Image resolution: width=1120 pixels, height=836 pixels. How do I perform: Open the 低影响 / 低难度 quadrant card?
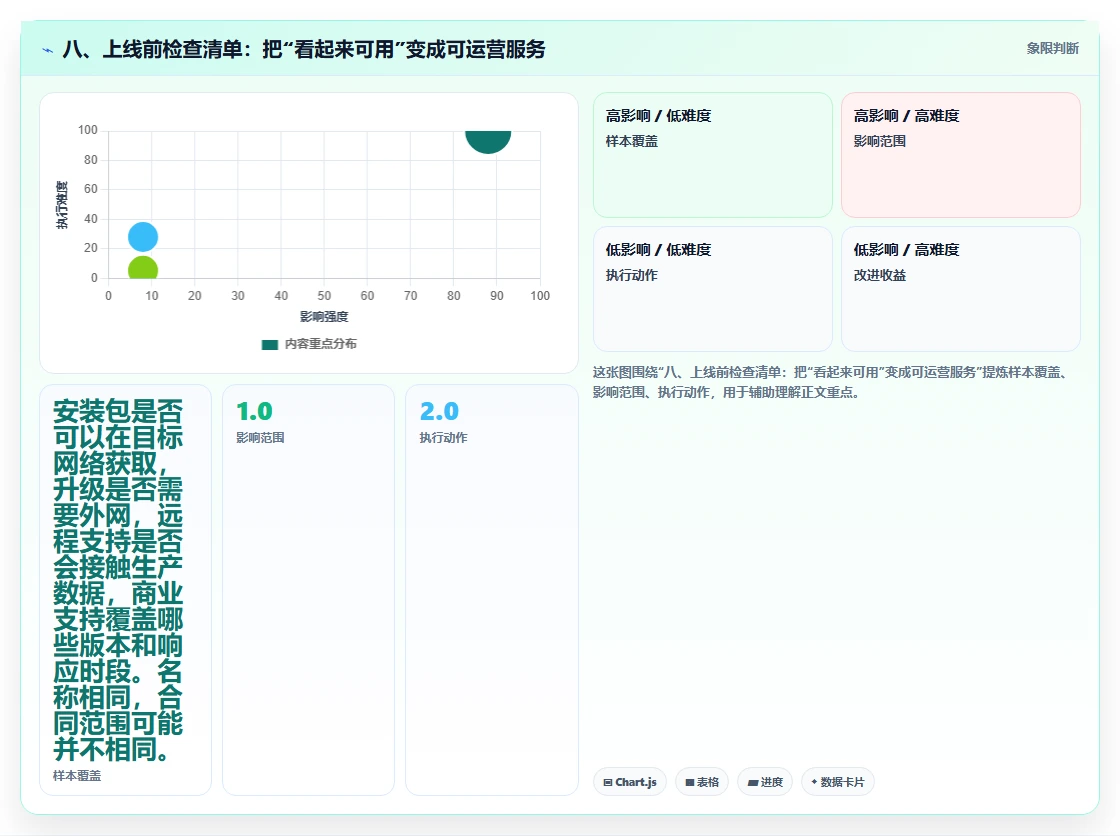tap(713, 289)
